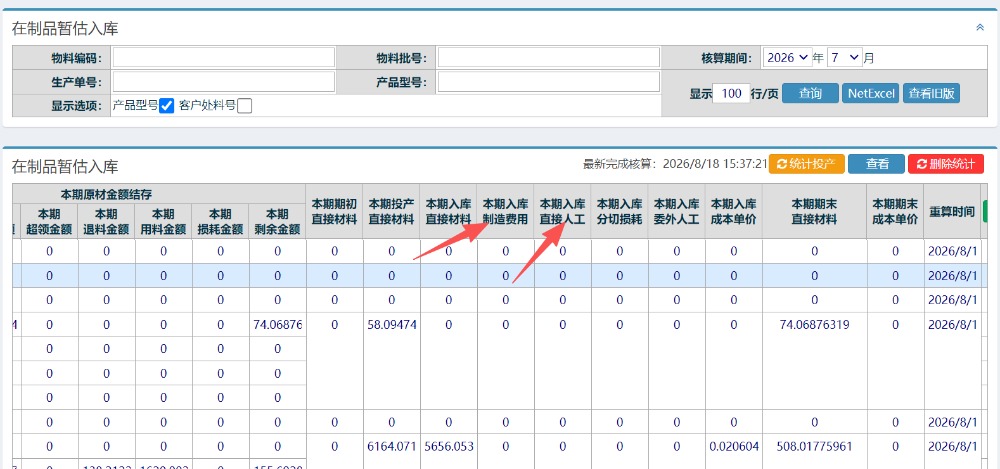The width and height of the screenshot is (1000, 469).
Task: Click the 本期入库制造费用 column header
Action: point(505,211)
